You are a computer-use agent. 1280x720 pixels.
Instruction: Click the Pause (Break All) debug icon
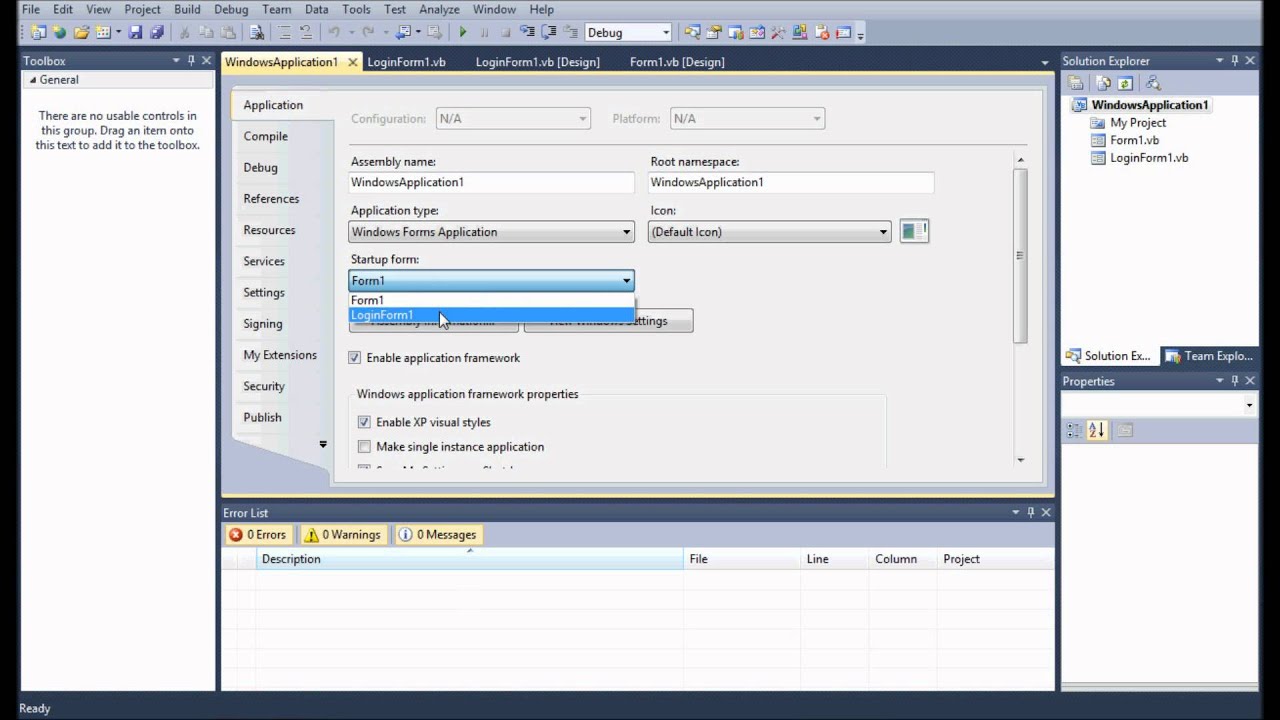tap(484, 32)
